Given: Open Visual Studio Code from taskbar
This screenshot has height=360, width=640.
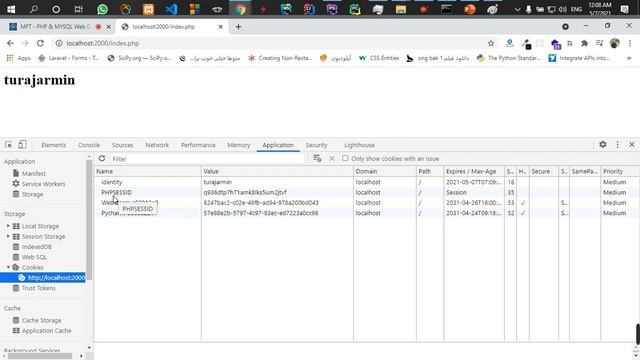Looking at the screenshot, I should pos(171,9).
